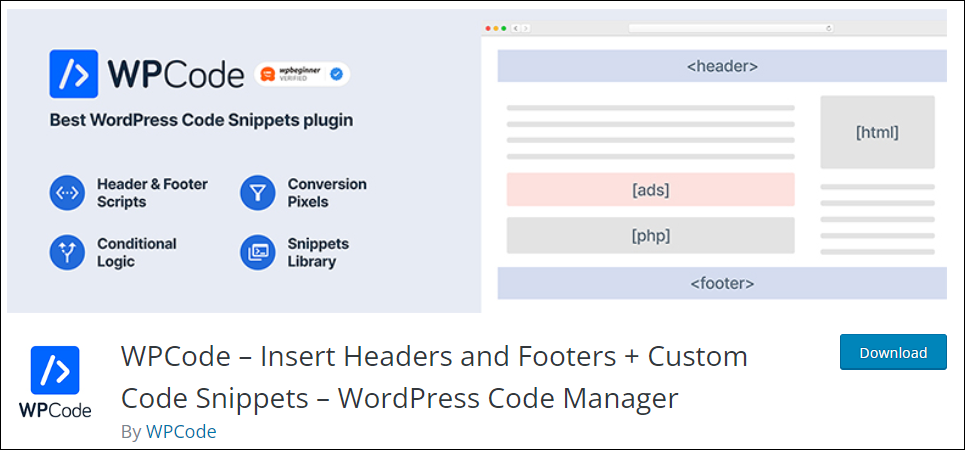Screen dimensions: 965x450
Task: Click the Conversion Pixels funnel icon
Action: point(258,193)
